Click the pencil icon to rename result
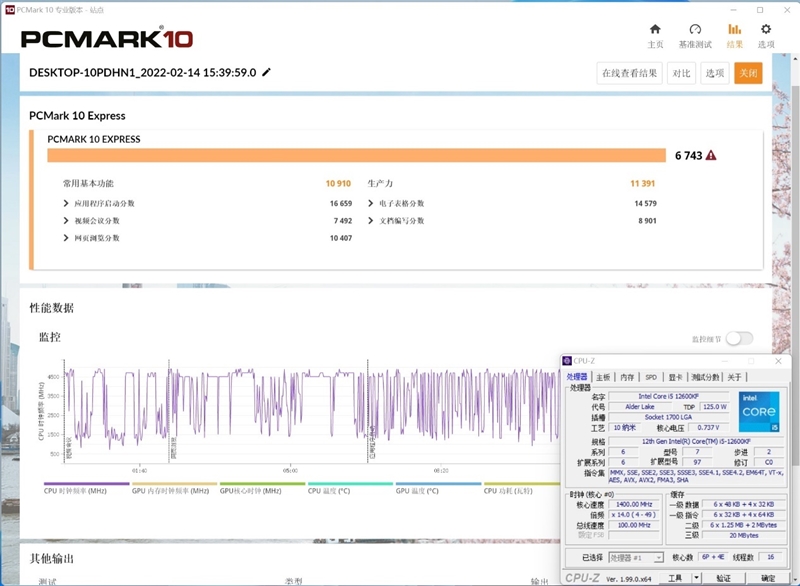This screenshot has height=586, width=800. click(x=266, y=72)
